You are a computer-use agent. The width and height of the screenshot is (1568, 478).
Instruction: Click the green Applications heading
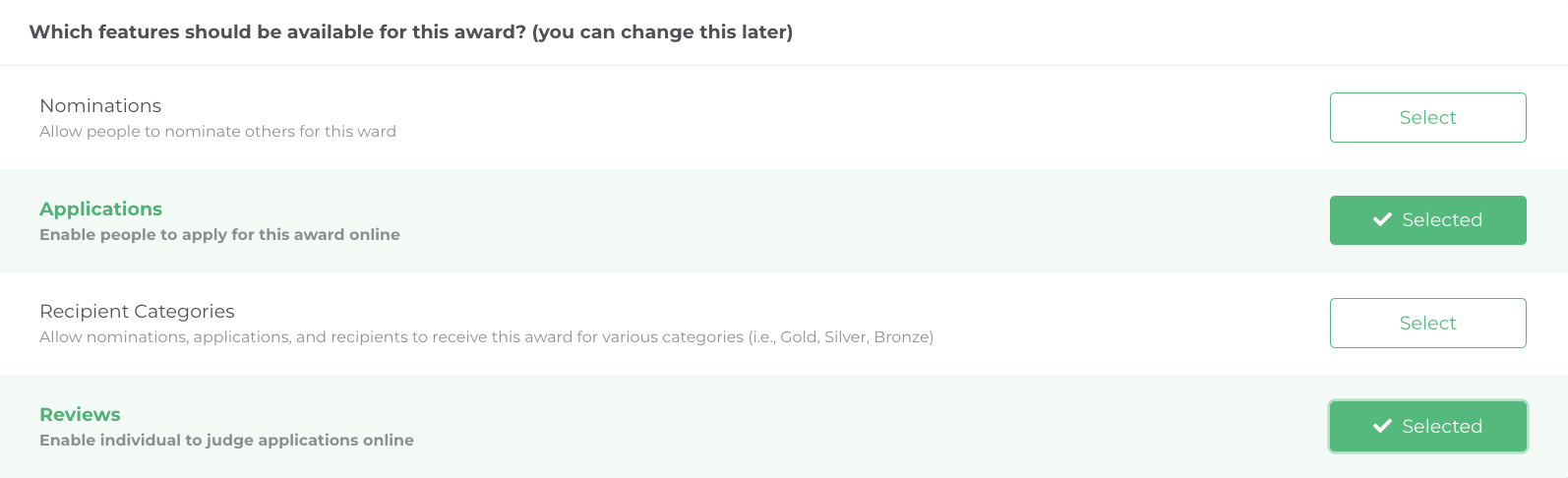(100, 209)
